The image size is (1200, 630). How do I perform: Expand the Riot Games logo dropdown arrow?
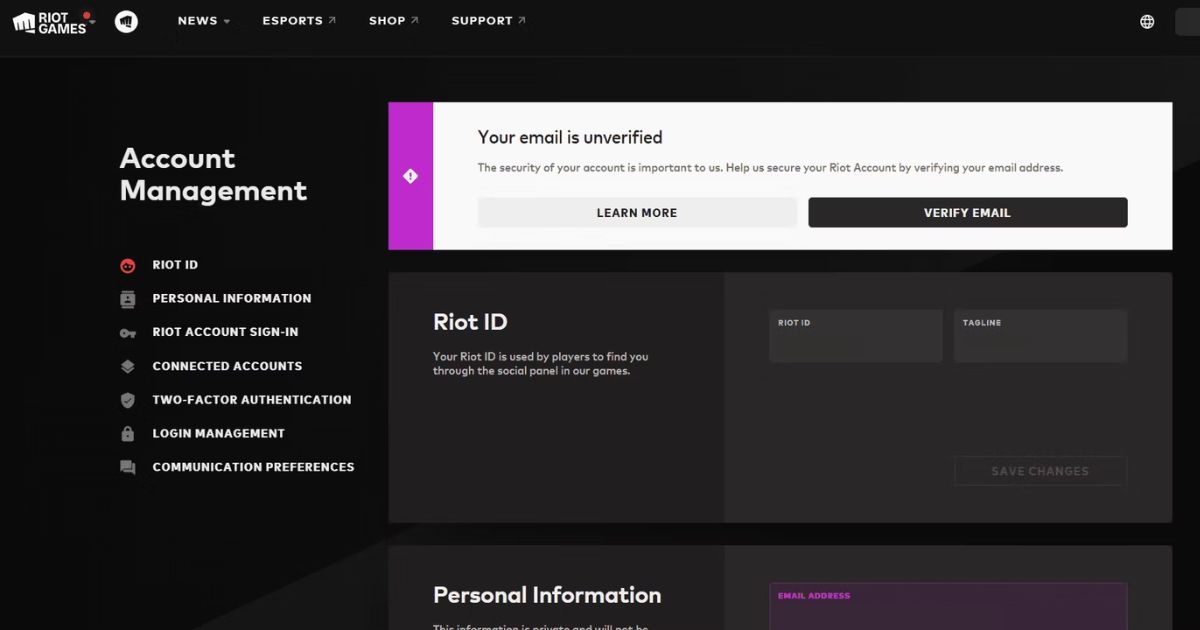pos(92,21)
